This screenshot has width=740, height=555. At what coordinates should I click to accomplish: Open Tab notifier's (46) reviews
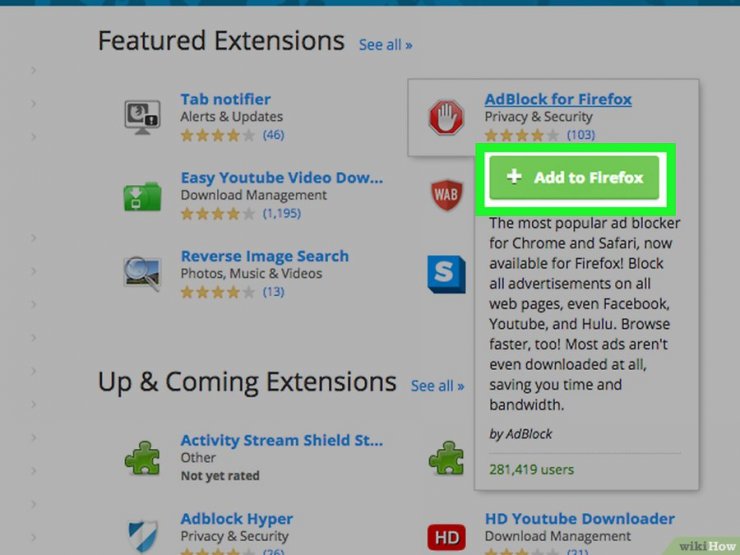coord(274,135)
